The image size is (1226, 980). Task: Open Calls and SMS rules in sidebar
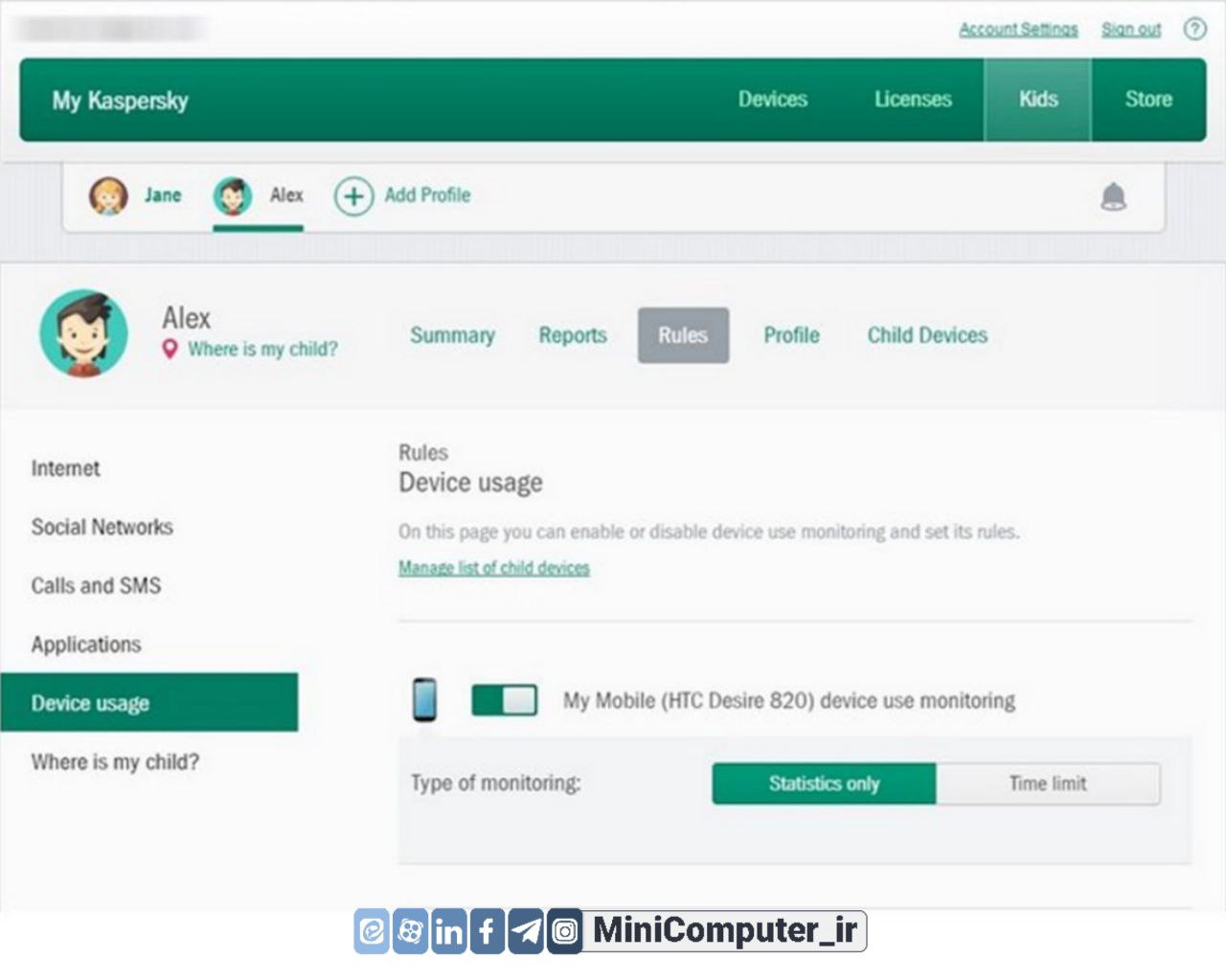[96, 585]
